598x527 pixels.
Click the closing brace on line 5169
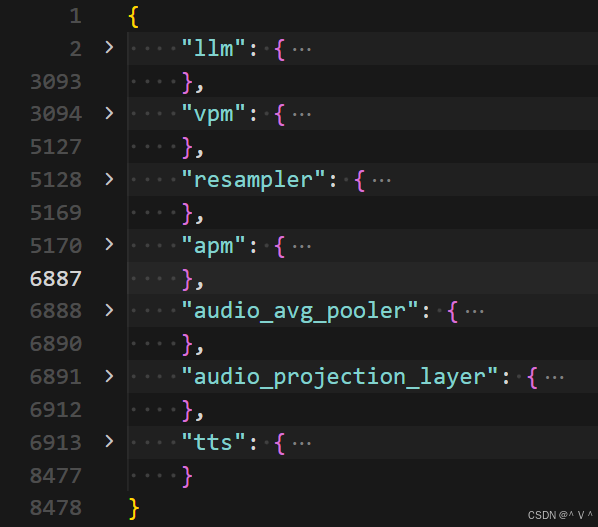coord(187,213)
